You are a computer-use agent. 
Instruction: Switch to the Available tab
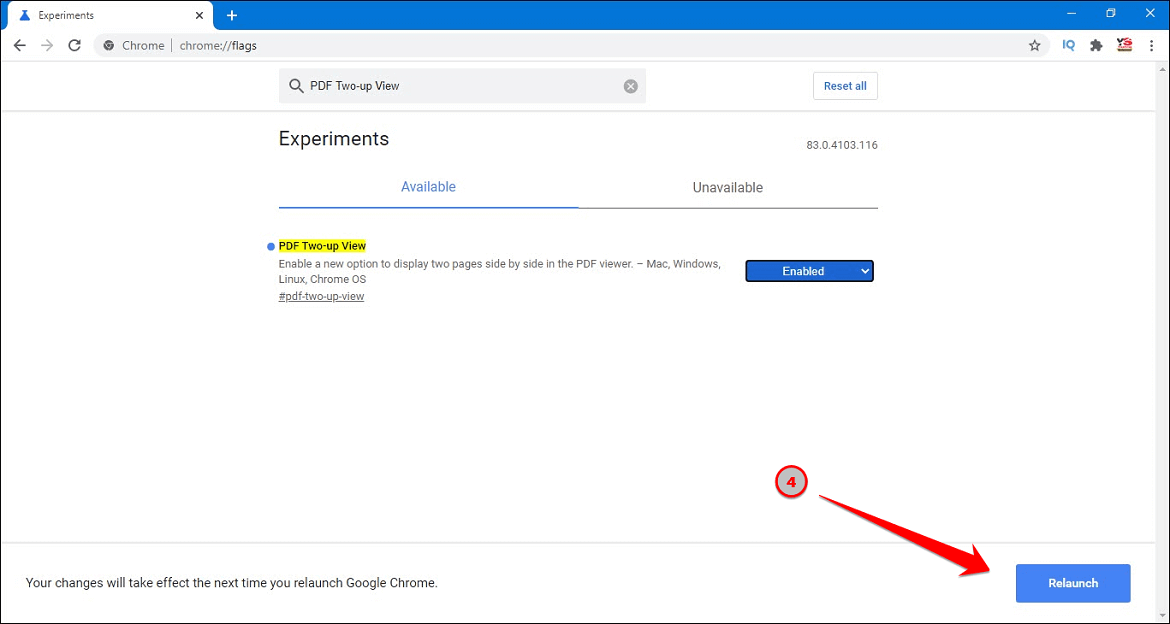click(428, 187)
